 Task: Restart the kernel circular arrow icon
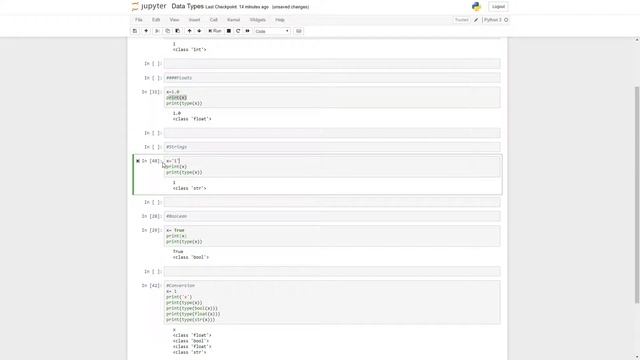pos(238,31)
